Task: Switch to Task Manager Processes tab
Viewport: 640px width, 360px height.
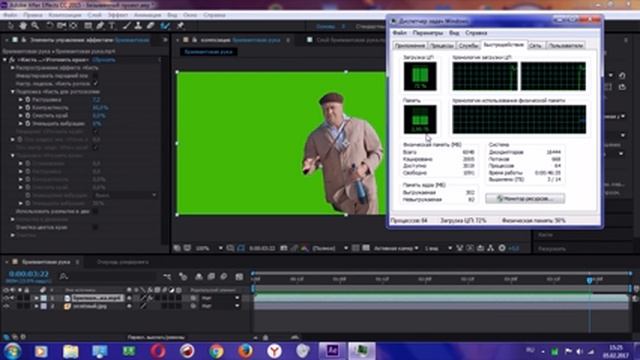Action: point(442,46)
